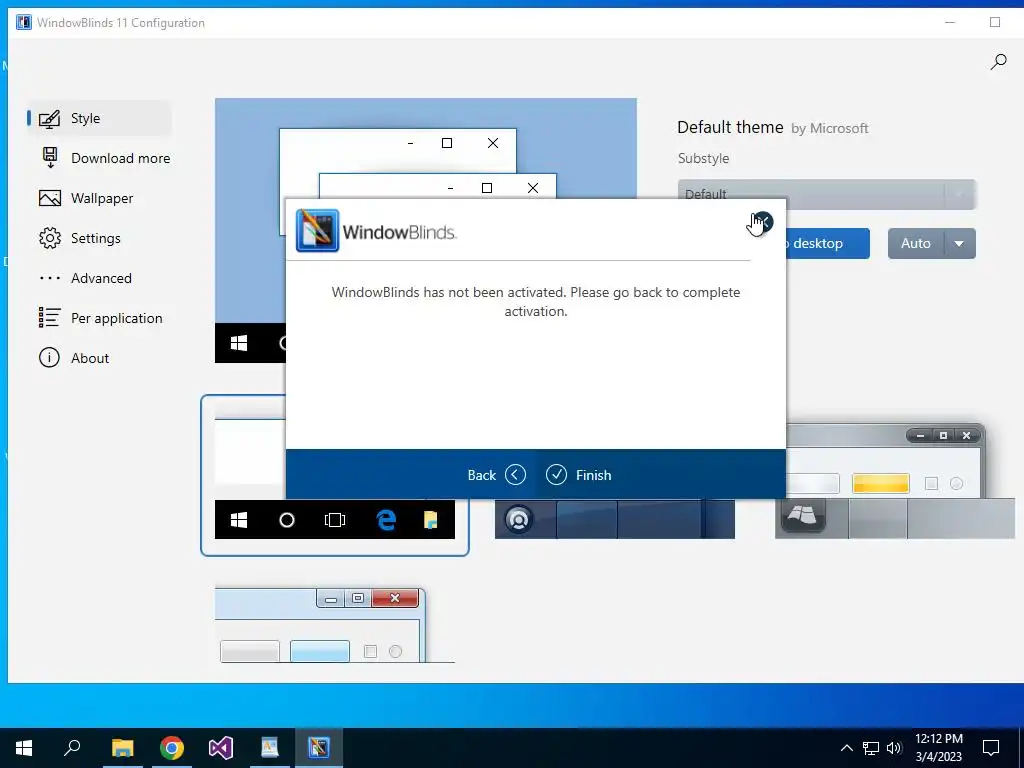Screen dimensions: 1024x768
Task: Click the Settings gear icon
Action: (50, 238)
